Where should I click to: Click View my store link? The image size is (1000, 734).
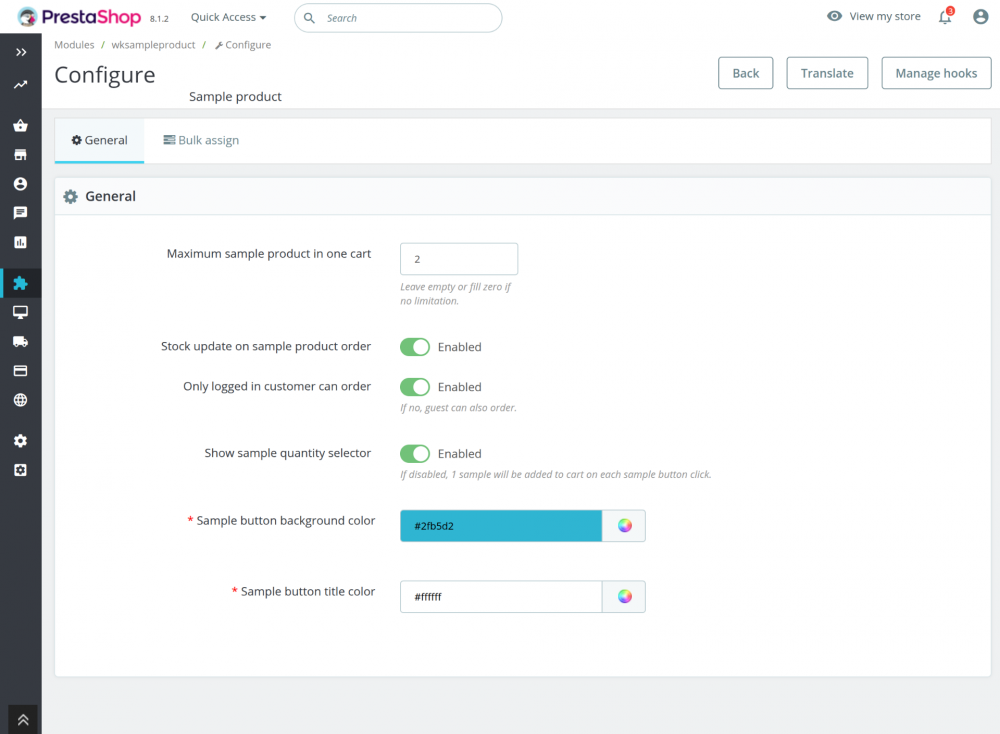(885, 17)
